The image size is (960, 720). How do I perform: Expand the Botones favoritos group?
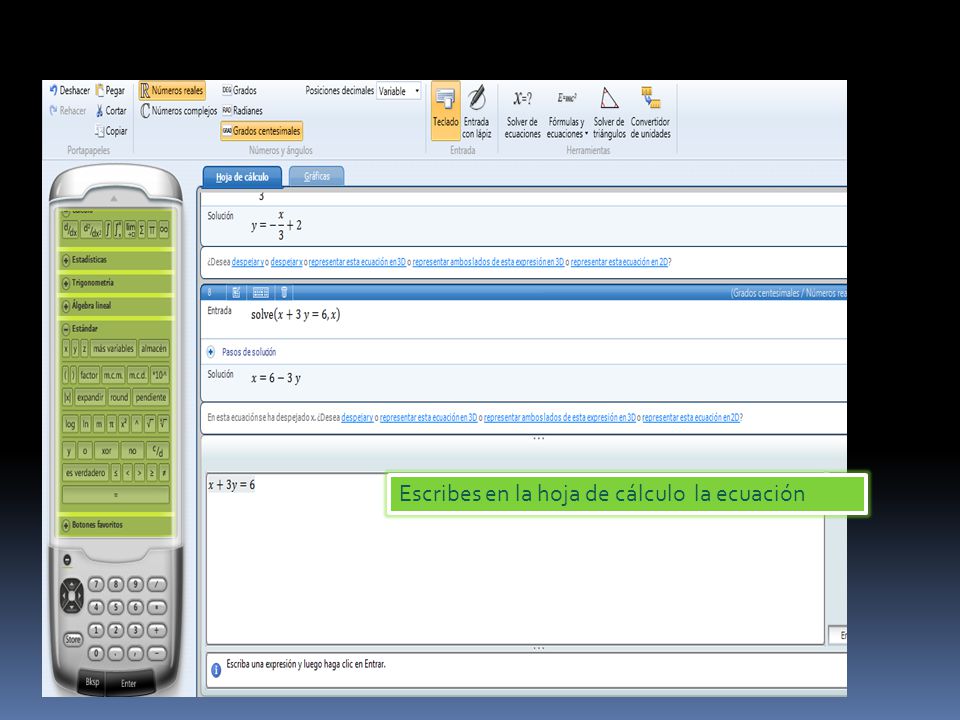tap(66, 525)
